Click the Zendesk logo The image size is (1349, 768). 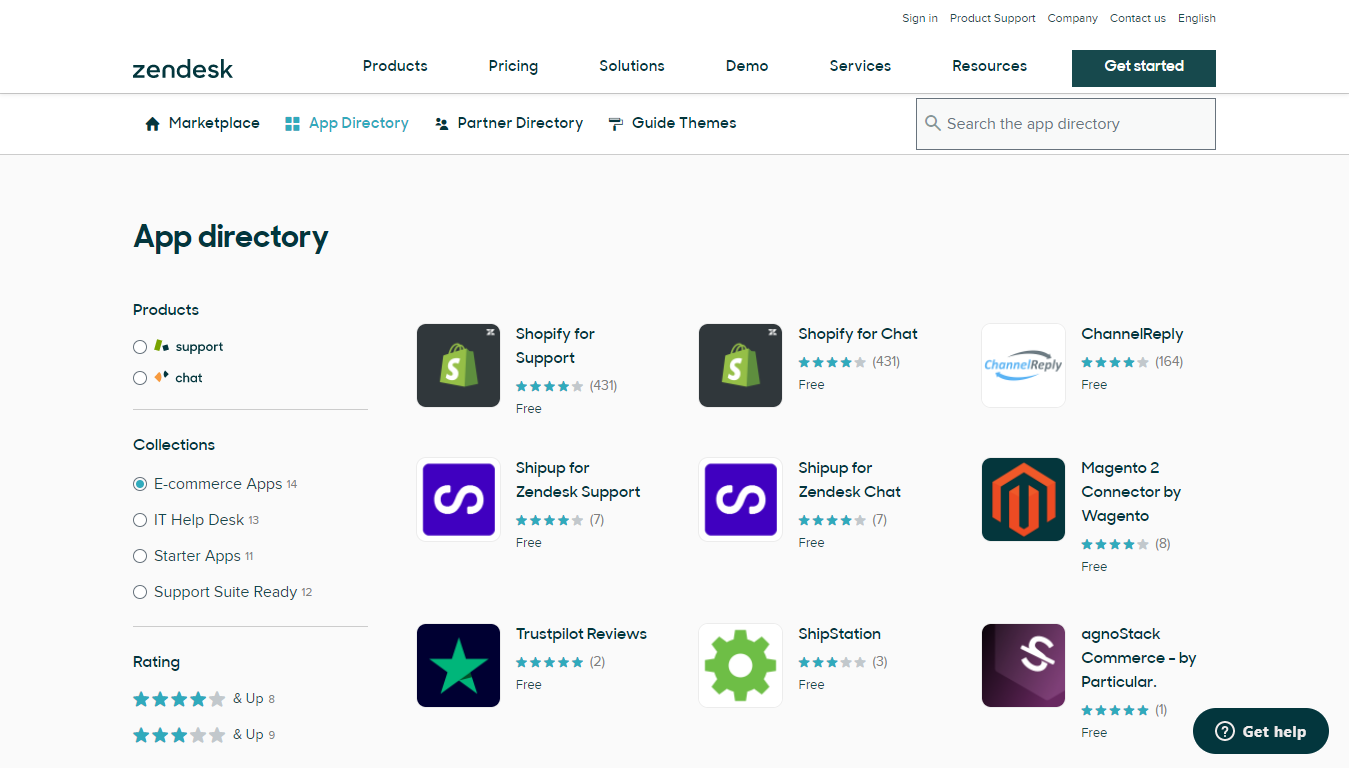pos(183,69)
